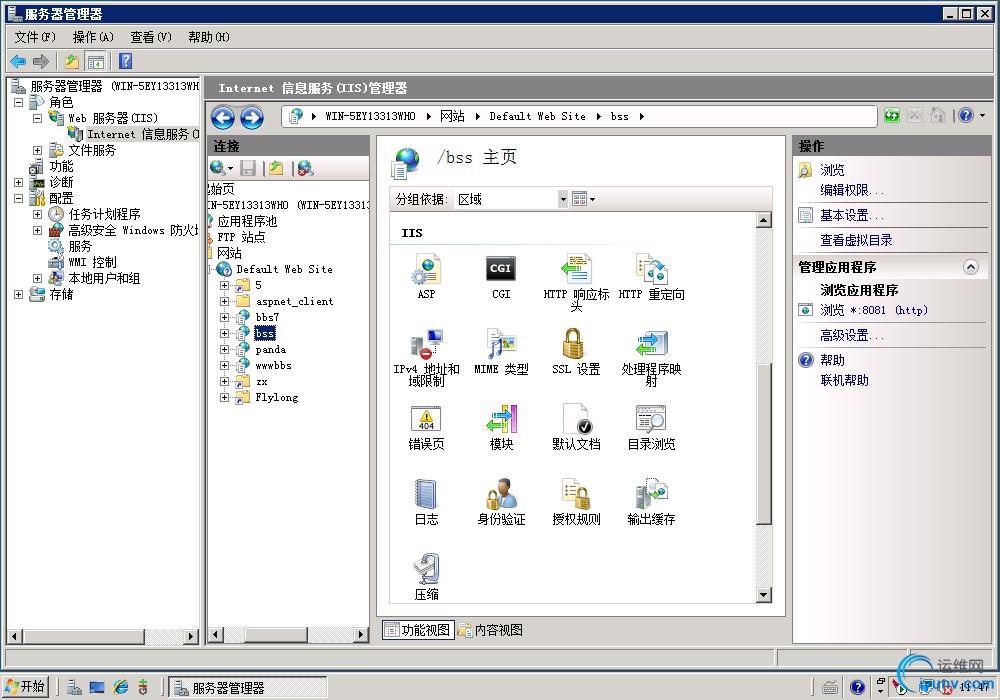Open SSL 设置 feature
The image size is (1000, 700).
point(577,351)
